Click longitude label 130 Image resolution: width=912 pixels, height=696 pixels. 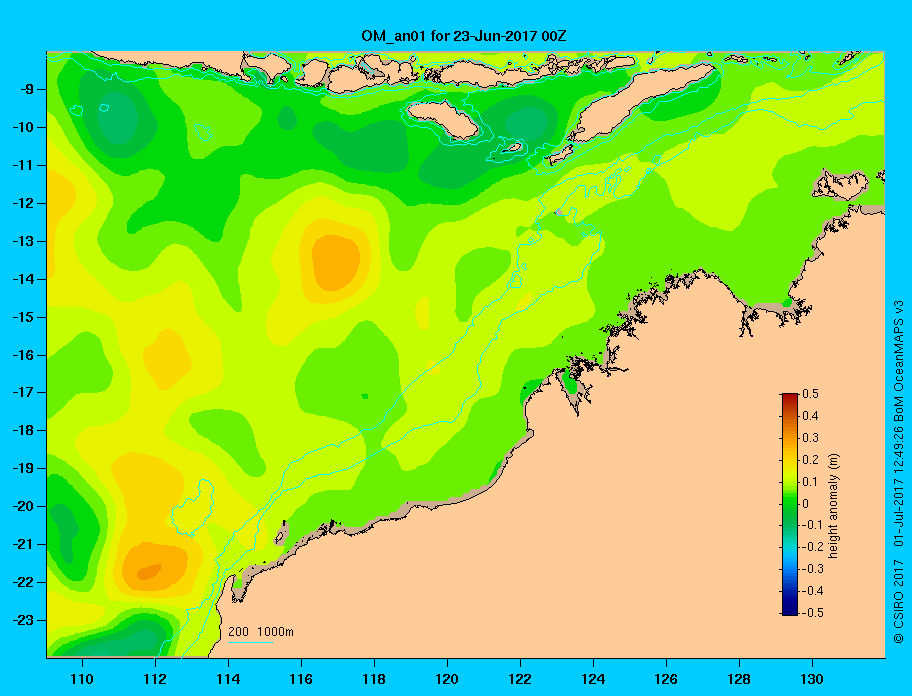[812, 679]
